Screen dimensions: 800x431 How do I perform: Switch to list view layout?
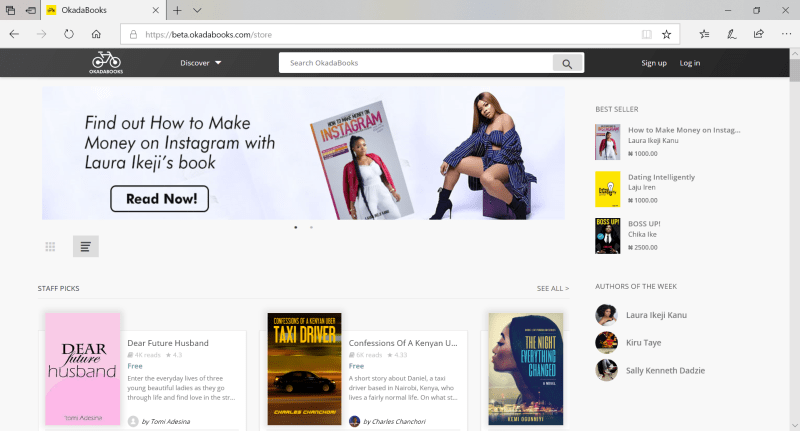pyautogui.click(x=85, y=246)
